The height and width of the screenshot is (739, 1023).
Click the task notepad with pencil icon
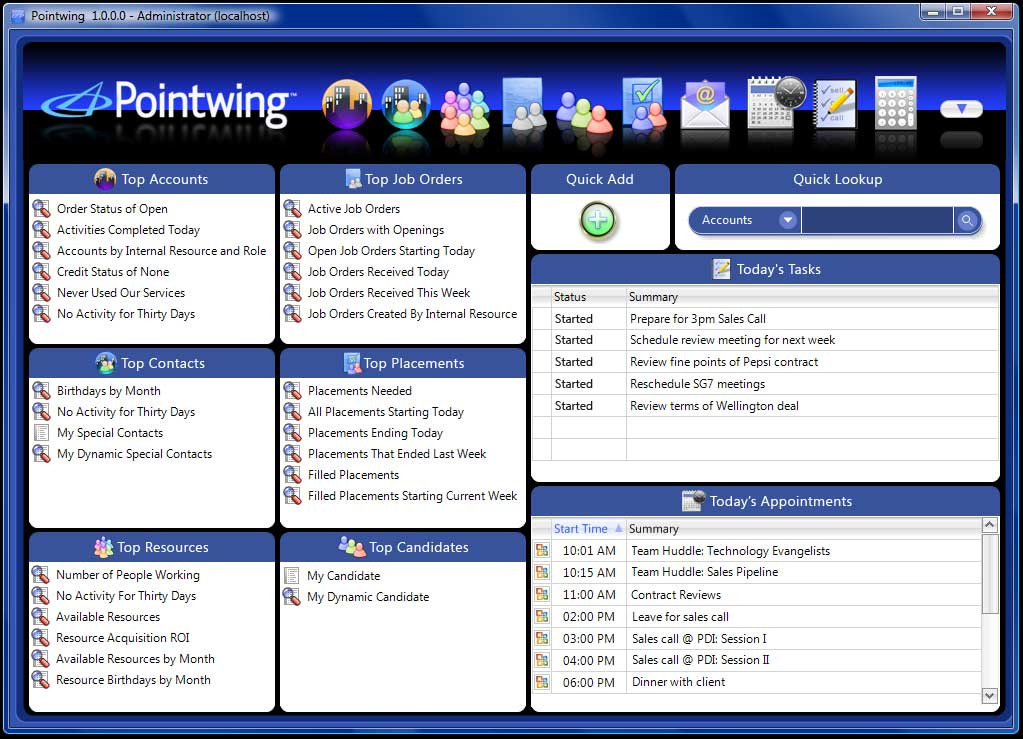point(835,104)
